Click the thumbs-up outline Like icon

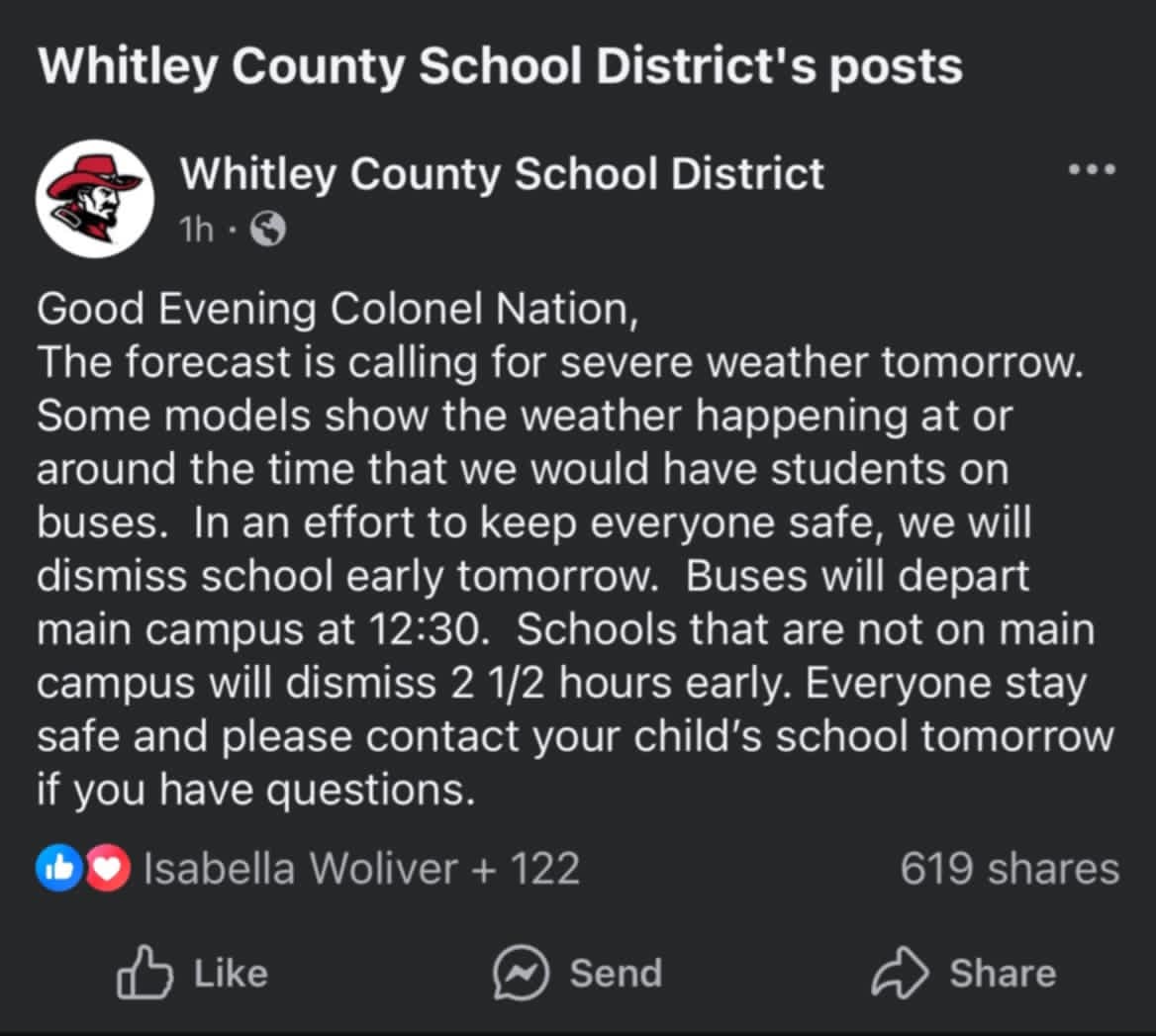pyautogui.click(x=144, y=973)
